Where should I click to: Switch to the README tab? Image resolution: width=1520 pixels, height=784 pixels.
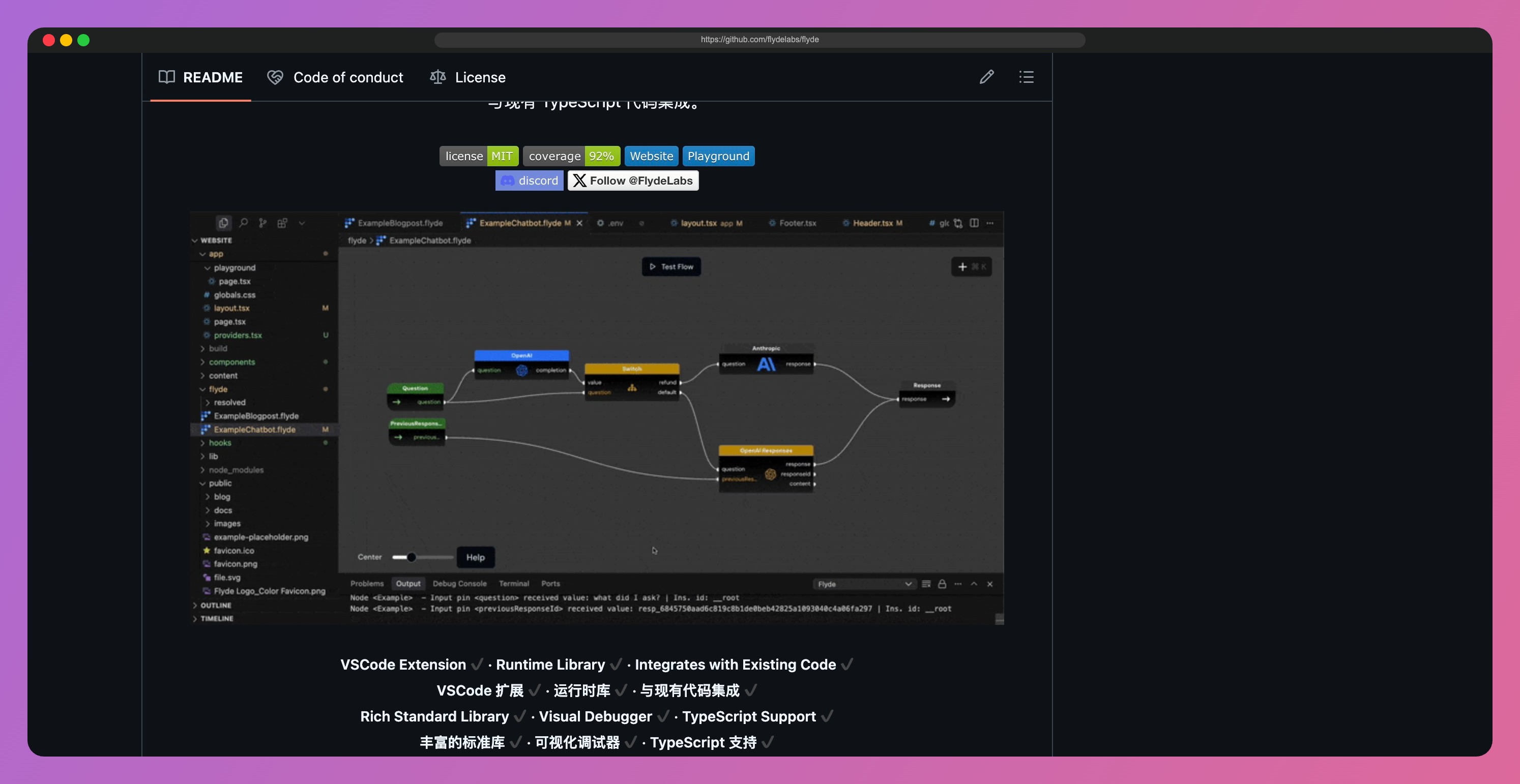click(x=200, y=77)
